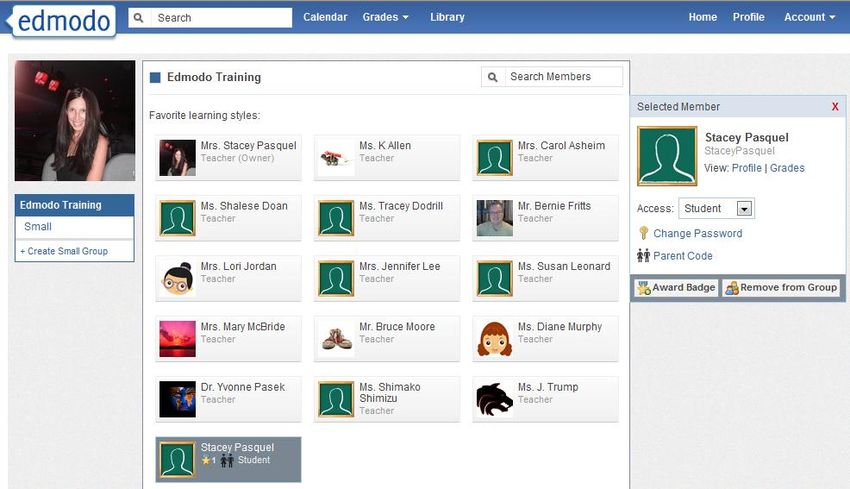Click Remove from Group button

[781, 287]
